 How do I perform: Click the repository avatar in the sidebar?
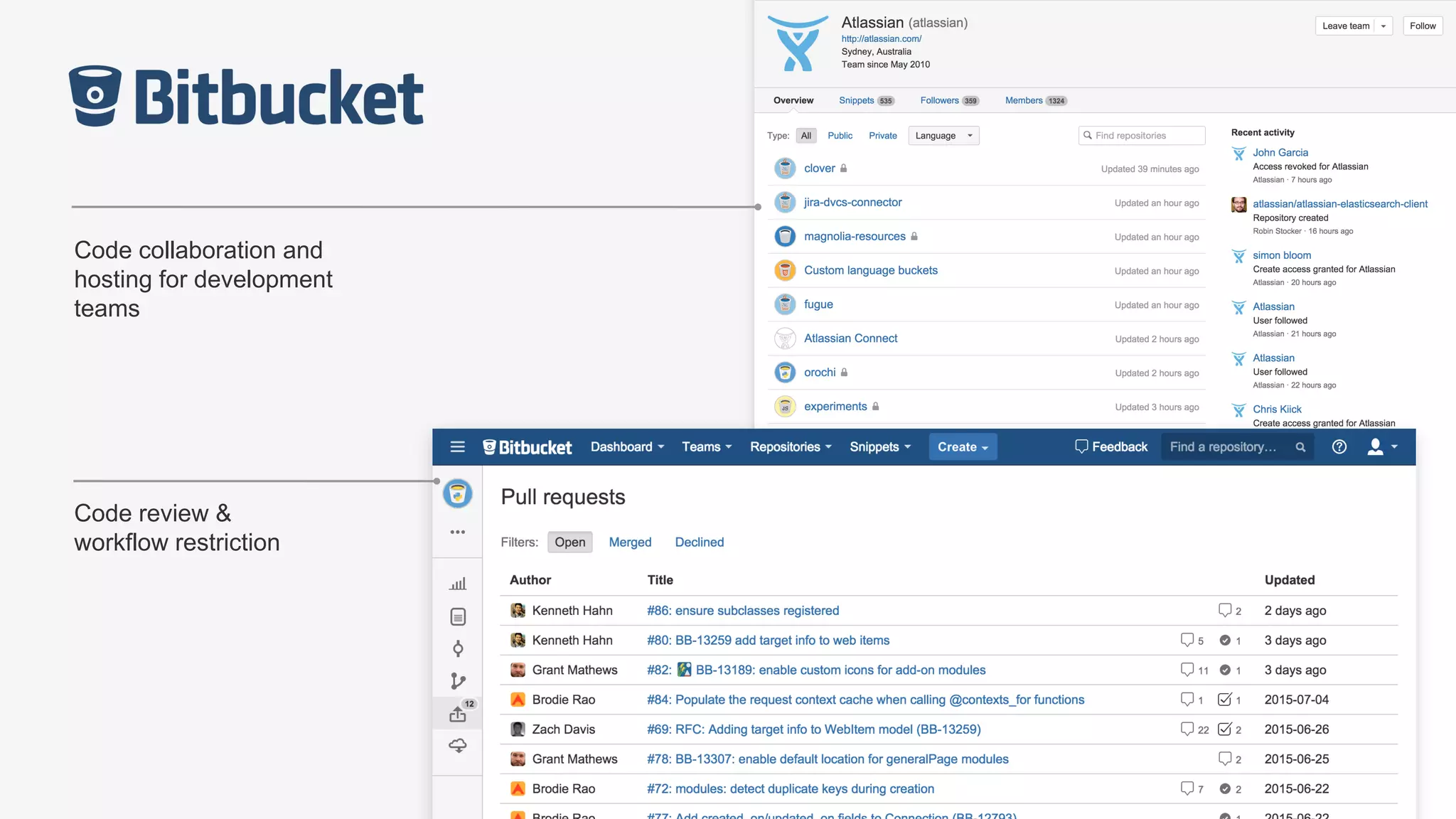(x=457, y=493)
